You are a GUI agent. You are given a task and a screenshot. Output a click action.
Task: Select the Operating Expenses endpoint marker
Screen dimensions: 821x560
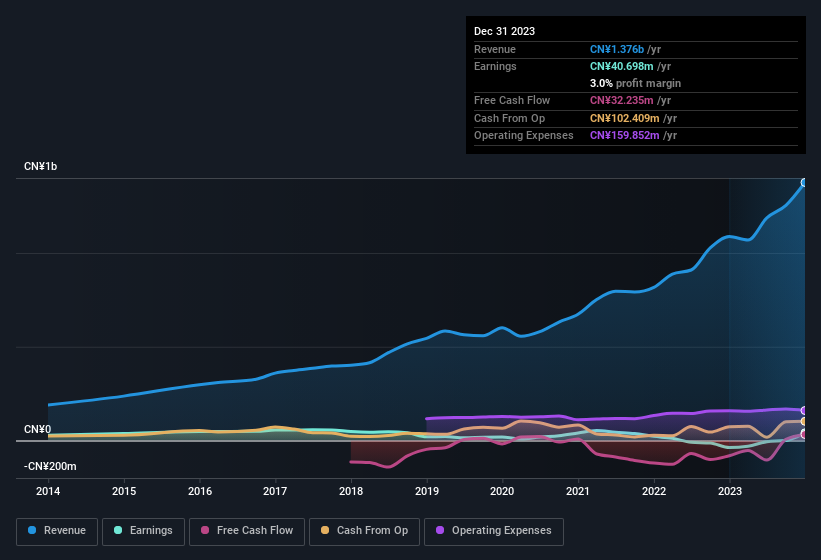[804, 410]
